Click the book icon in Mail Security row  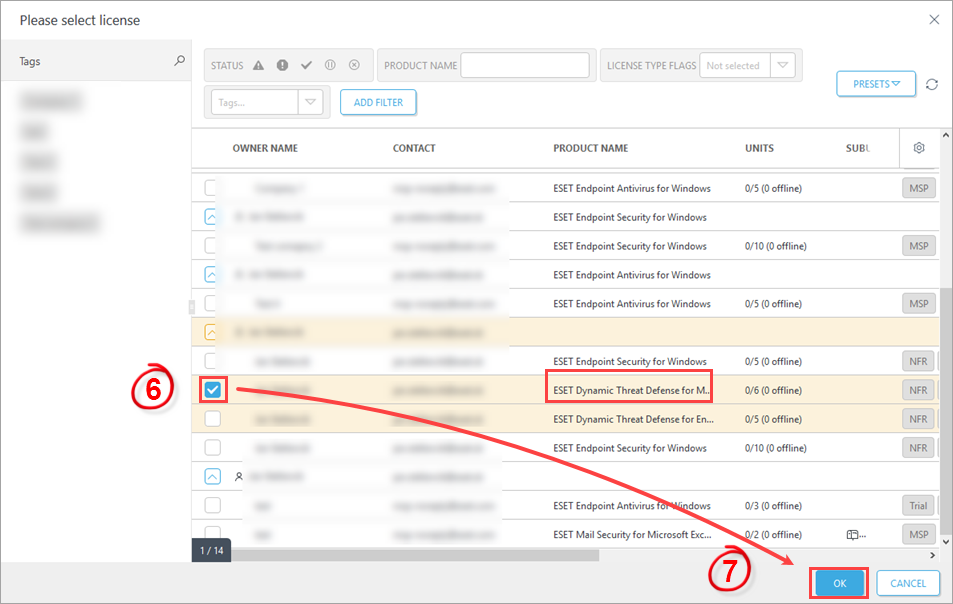853,535
